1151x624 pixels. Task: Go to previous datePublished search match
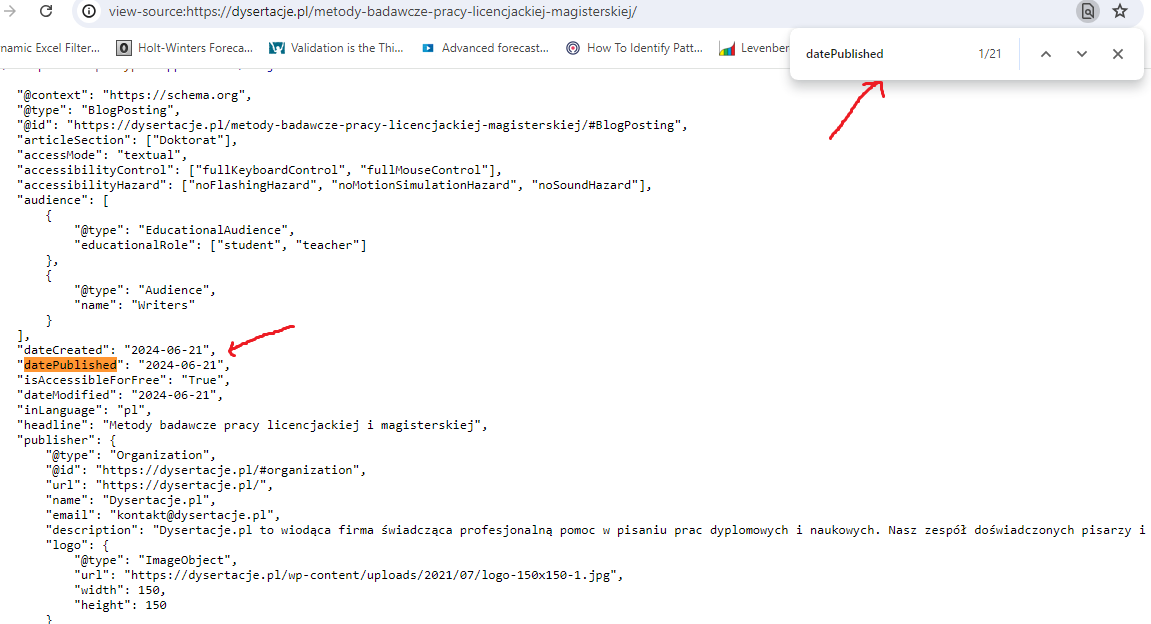coord(1046,54)
